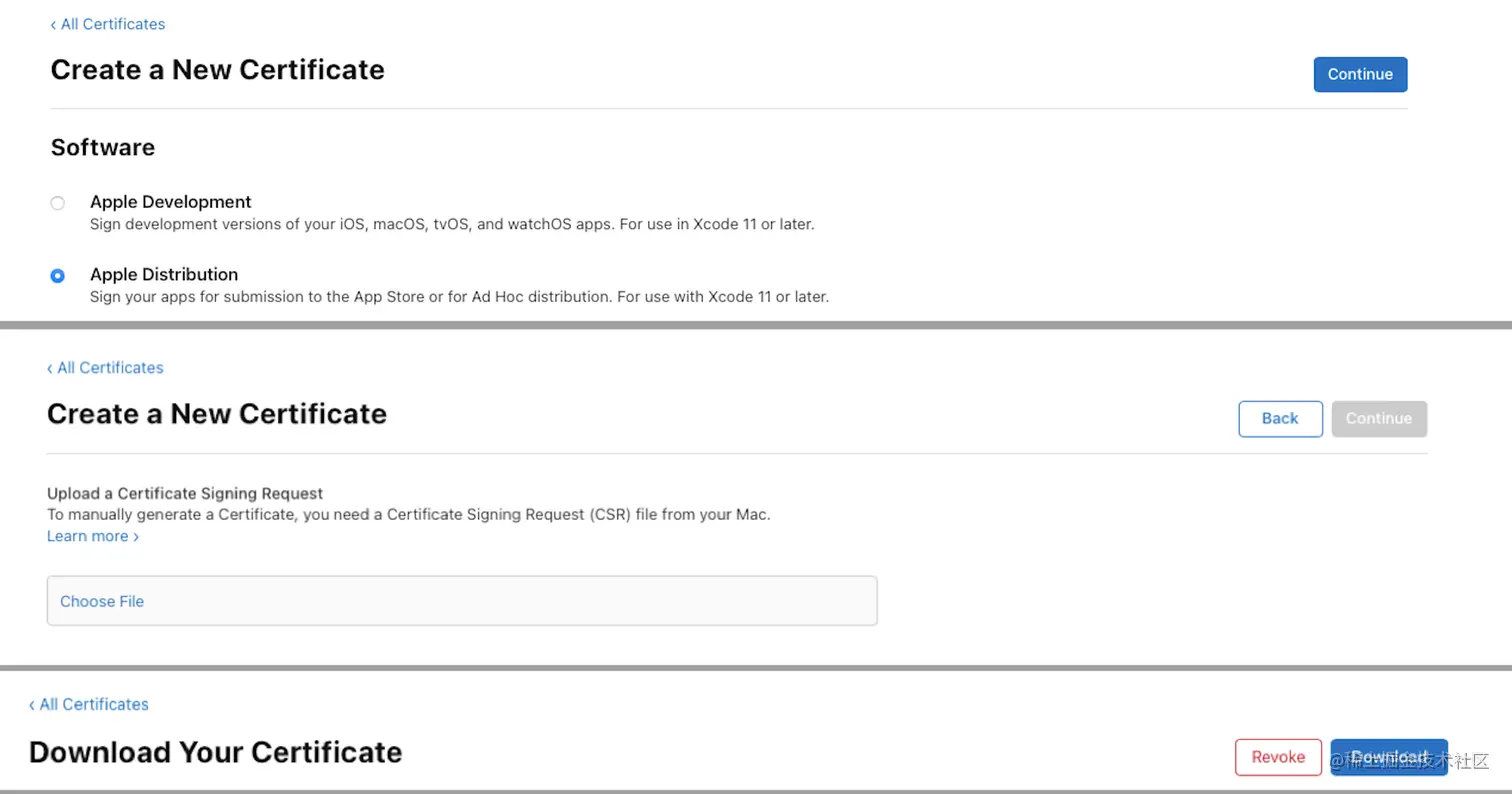
Task: Click the Download certificate button
Action: click(x=1389, y=757)
